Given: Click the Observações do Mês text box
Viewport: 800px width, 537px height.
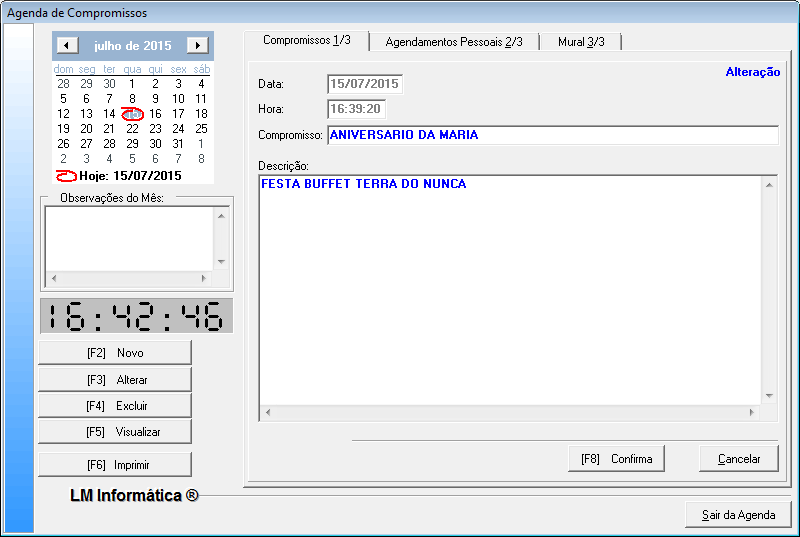Looking at the screenshot, I should coord(128,238).
